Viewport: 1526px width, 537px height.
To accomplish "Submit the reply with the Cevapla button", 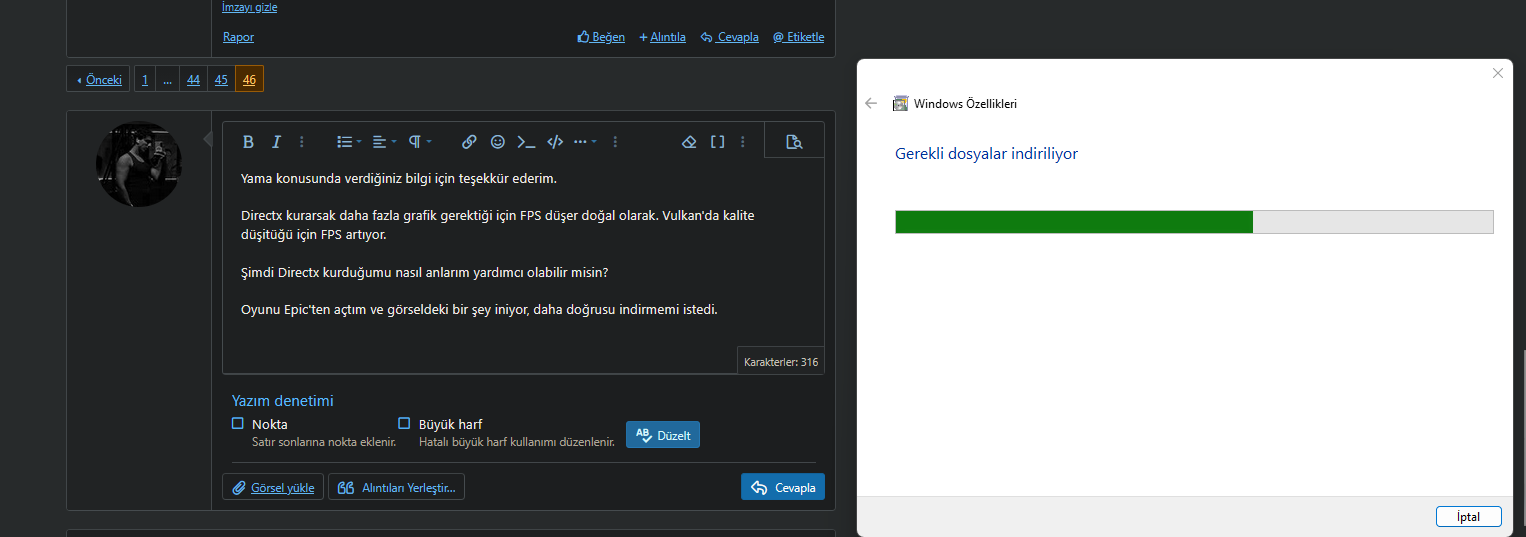I will tap(783, 487).
